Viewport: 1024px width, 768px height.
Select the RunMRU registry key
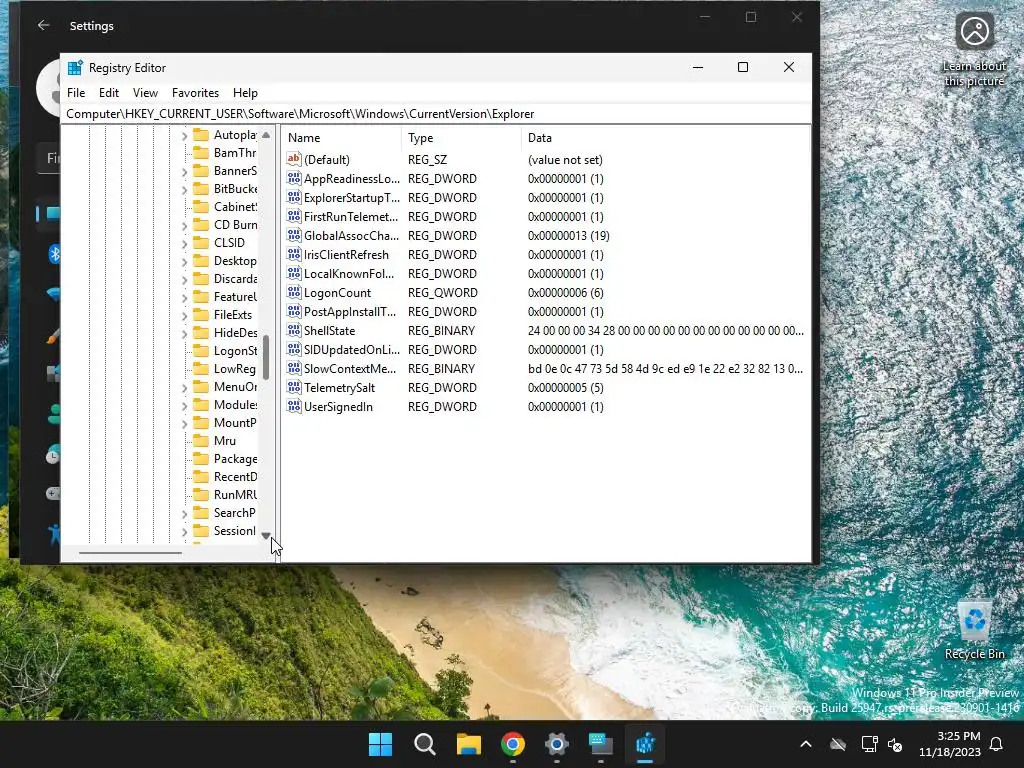click(235, 494)
